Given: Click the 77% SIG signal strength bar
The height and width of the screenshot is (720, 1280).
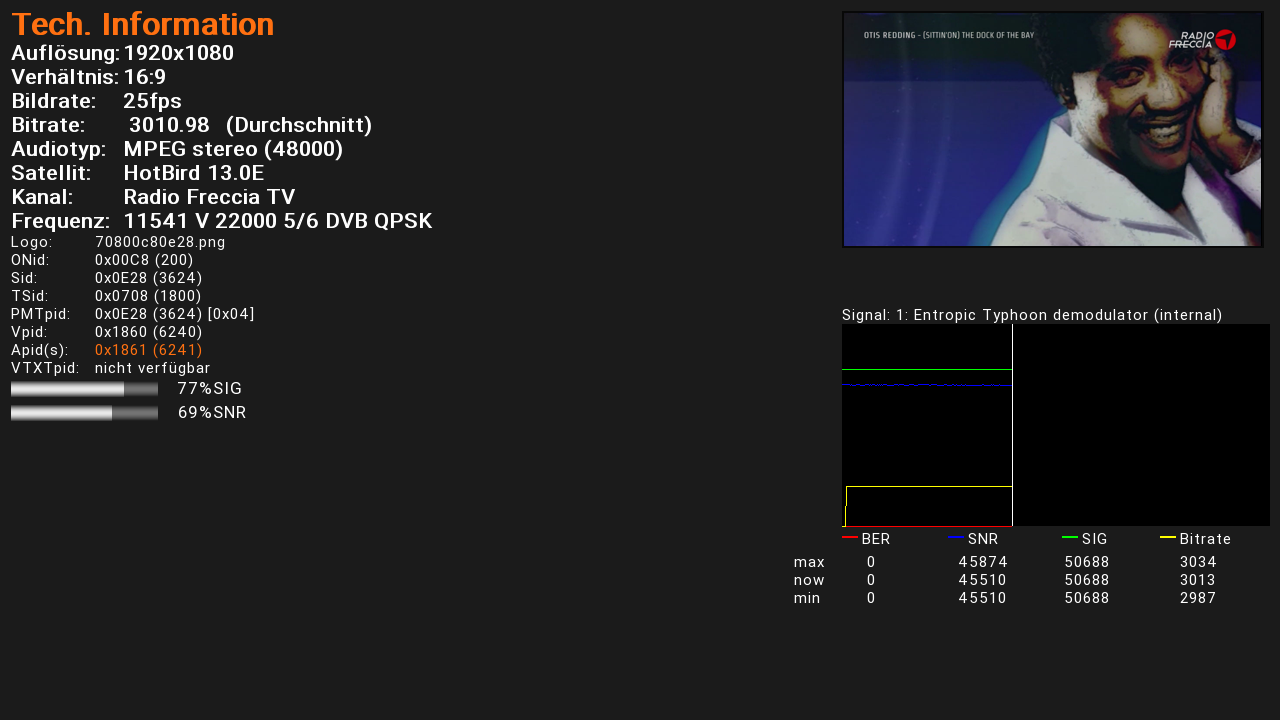Looking at the screenshot, I should 84,389.
